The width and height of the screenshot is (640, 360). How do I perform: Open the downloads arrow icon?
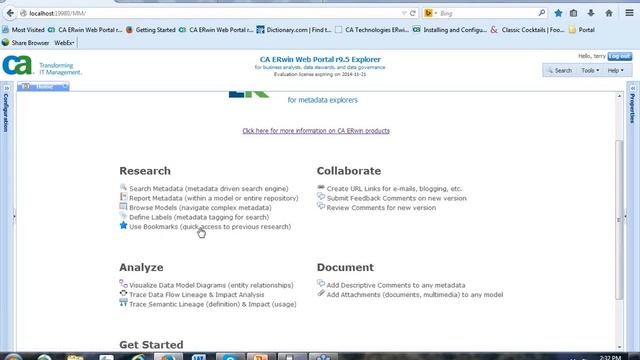[591, 13]
